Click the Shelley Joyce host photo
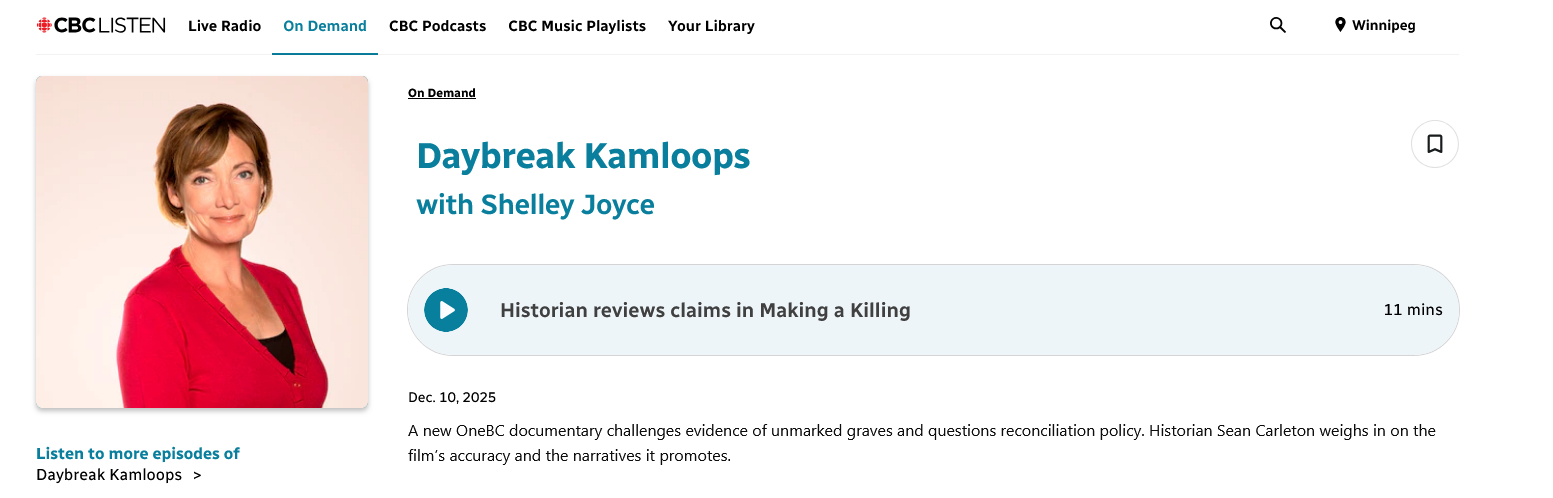The image size is (1553, 498). tap(202, 242)
